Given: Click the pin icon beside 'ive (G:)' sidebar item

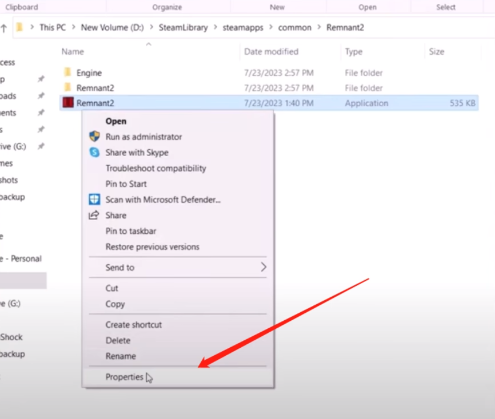Looking at the screenshot, I should coord(41,146).
